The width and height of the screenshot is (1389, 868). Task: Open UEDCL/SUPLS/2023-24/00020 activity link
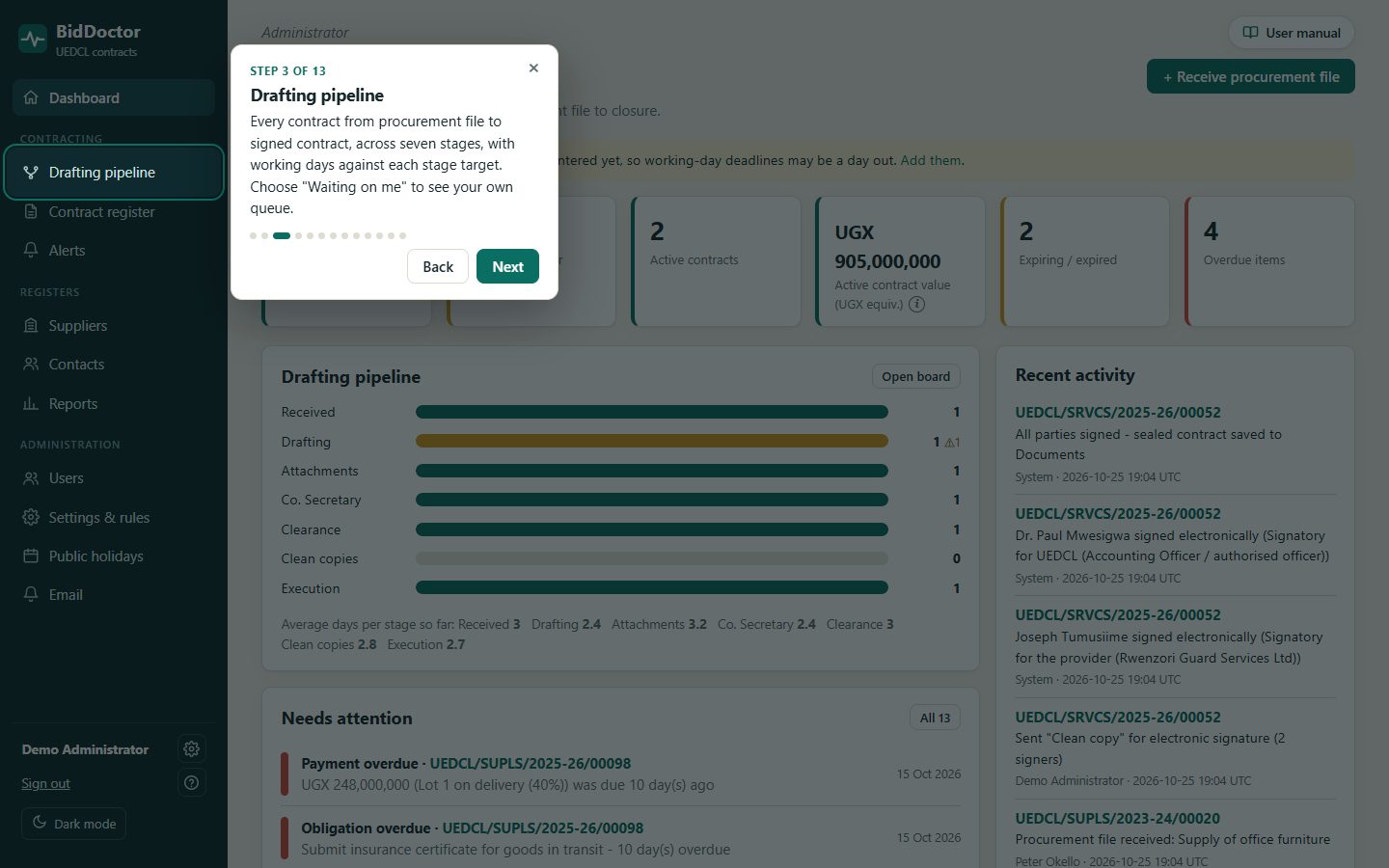pyautogui.click(x=1117, y=818)
